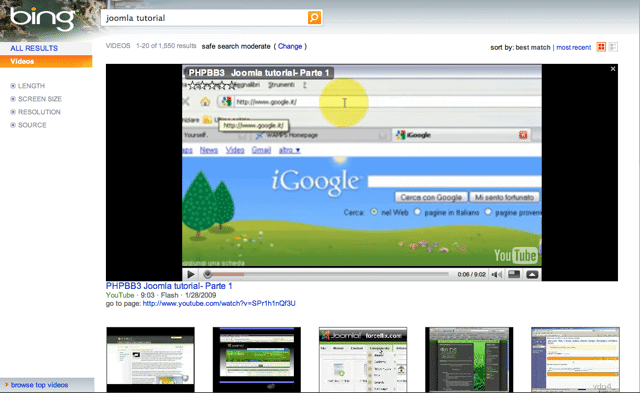Click the YouTube logo in player
640x393 pixels.
click(516, 255)
